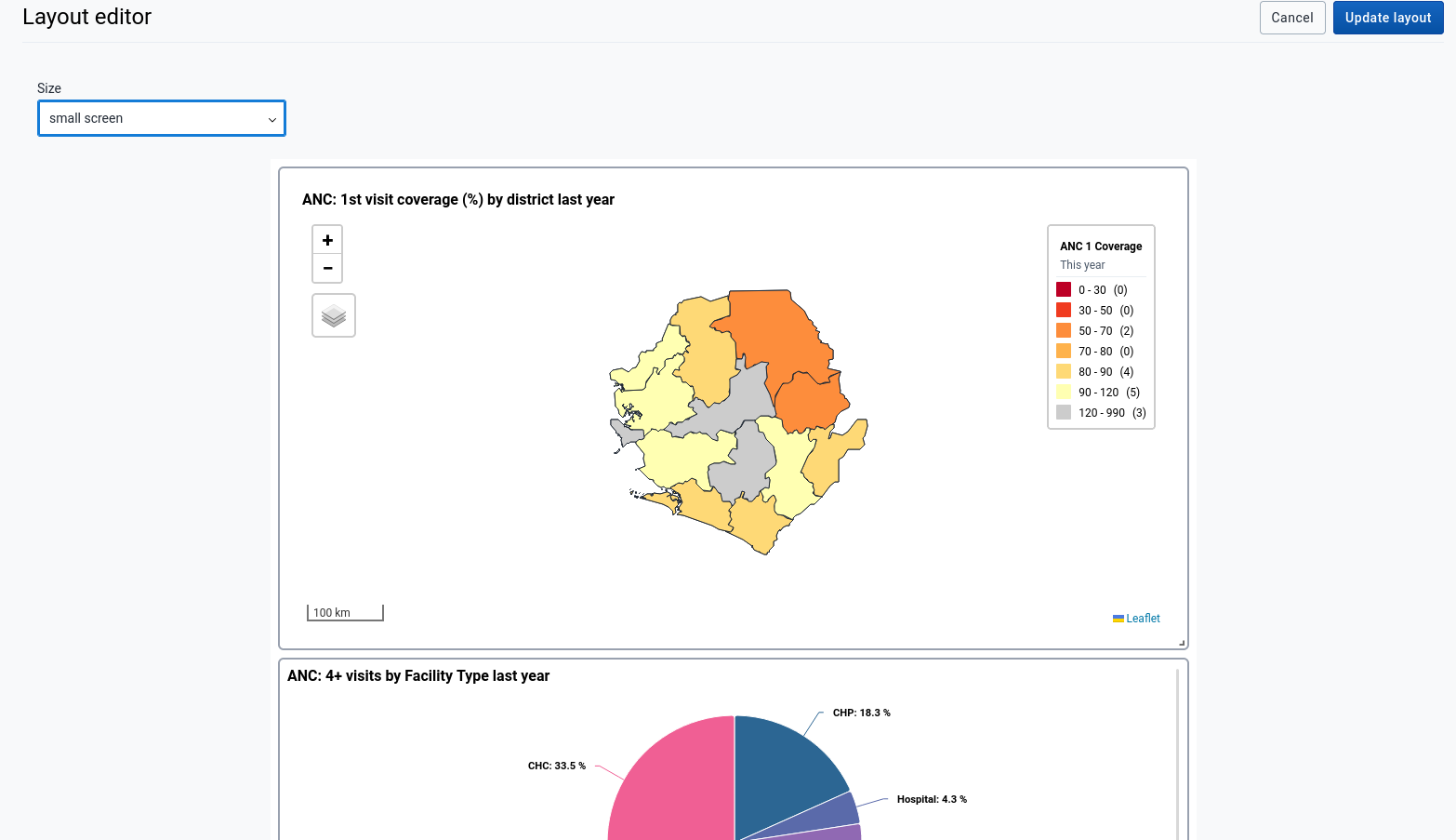Screen dimensions: 1456x840
Task: Click the 120 - 990 legend color swatch
Action: (x=1064, y=412)
